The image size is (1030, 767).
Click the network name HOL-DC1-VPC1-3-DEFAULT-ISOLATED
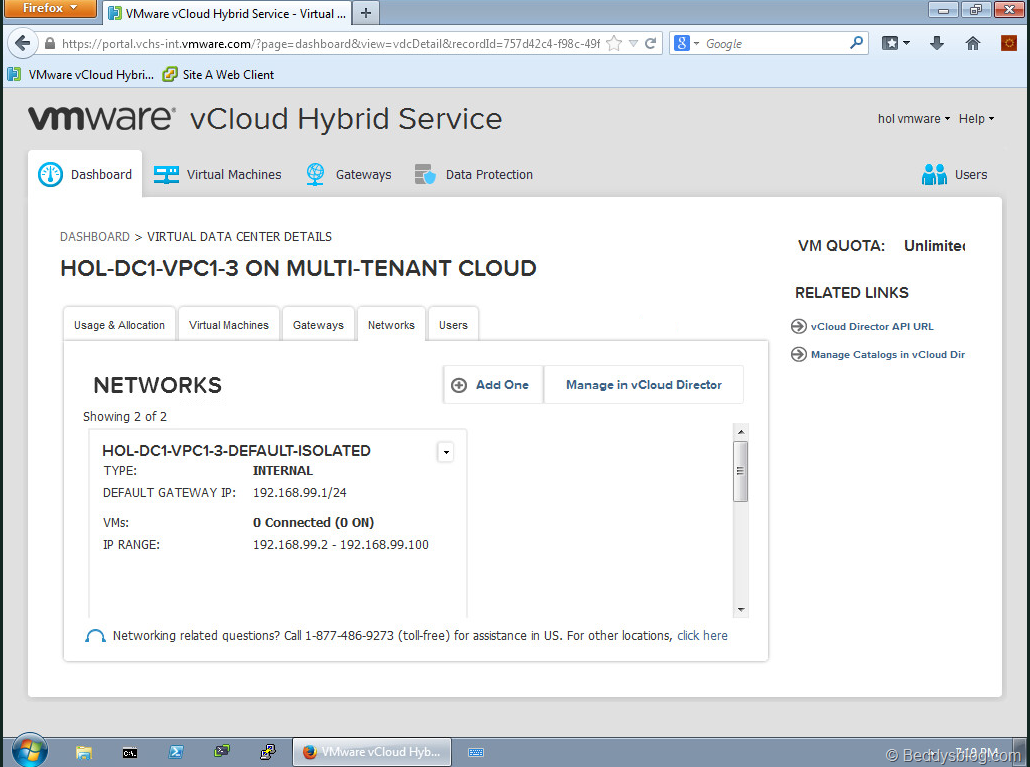pyautogui.click(x=236, y=451)
